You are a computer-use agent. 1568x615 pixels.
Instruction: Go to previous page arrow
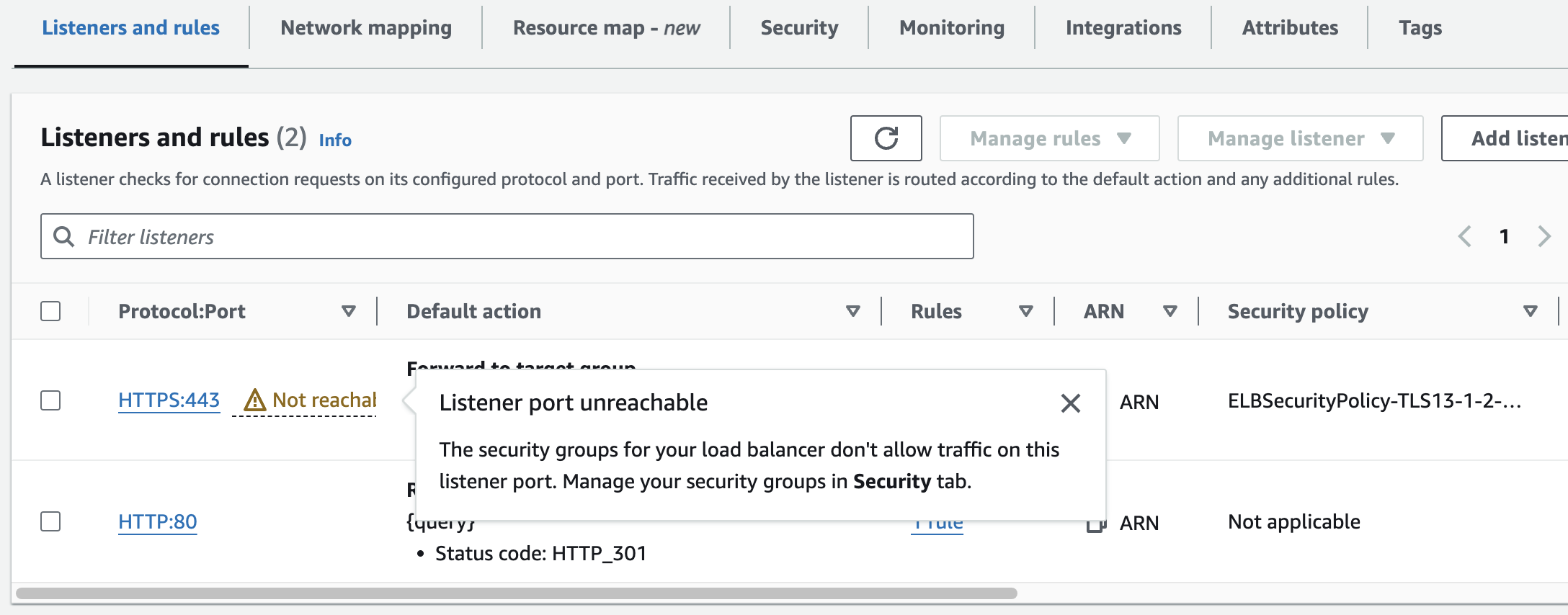point(1464,236)
